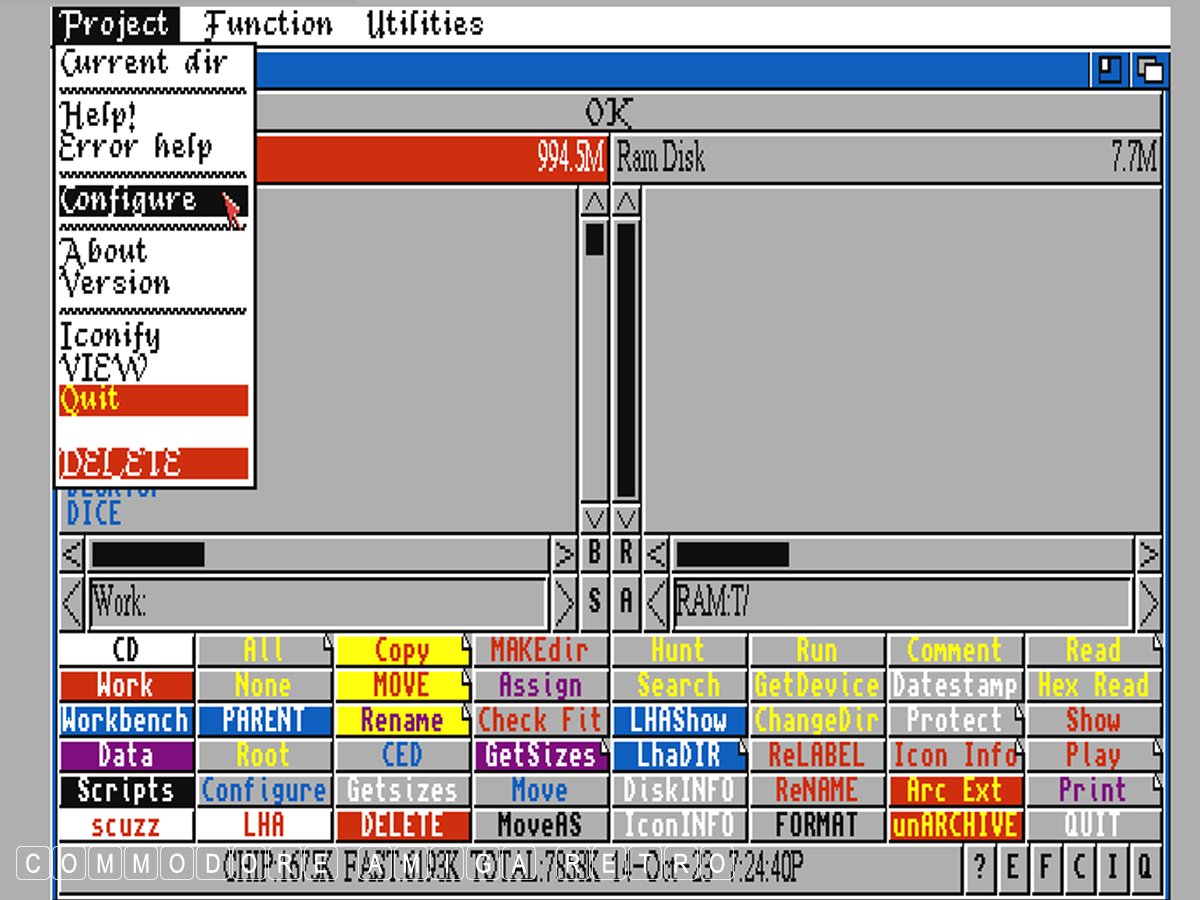Screen dimensions: 1200x900
Task: Click right arrow beside the Work: path field
Action: pos(565,602)
